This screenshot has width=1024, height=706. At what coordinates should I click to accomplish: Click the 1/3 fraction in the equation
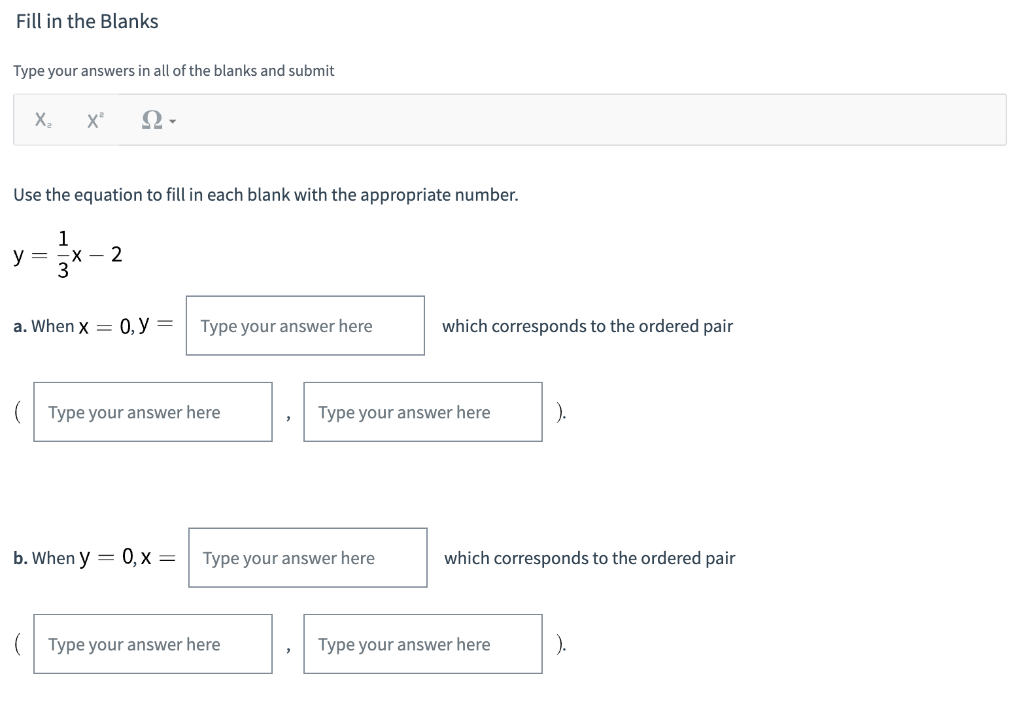(63, 255)
